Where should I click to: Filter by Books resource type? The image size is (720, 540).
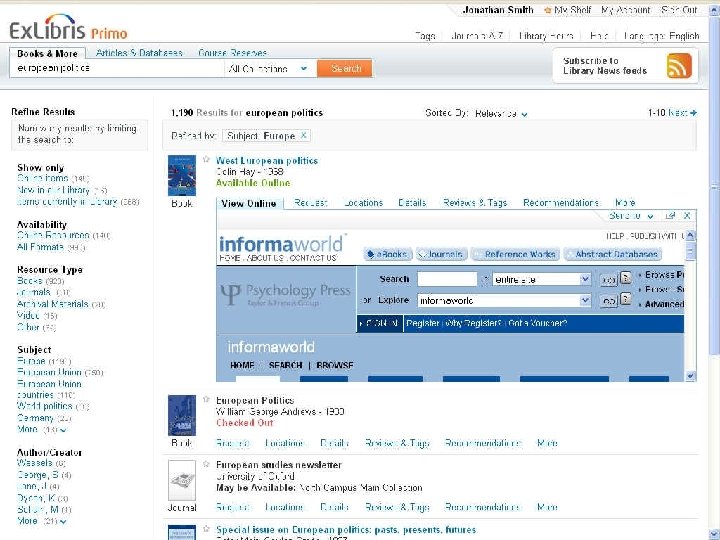pos(29,281)
